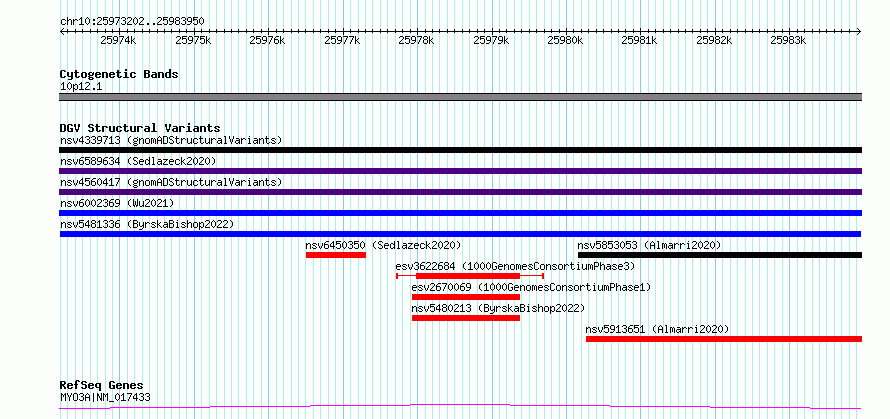Click the 25974k ruler tick label
The width and height of the screenshot is (890, 419).
point(118,40)
